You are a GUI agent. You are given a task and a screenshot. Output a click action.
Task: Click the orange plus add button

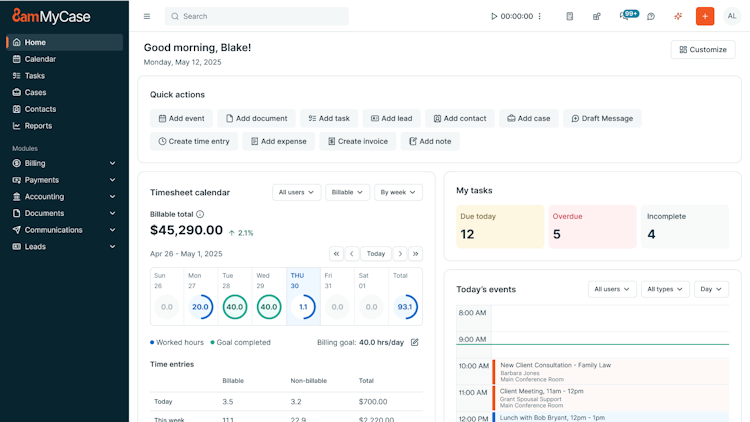click(x=705, y=16)
